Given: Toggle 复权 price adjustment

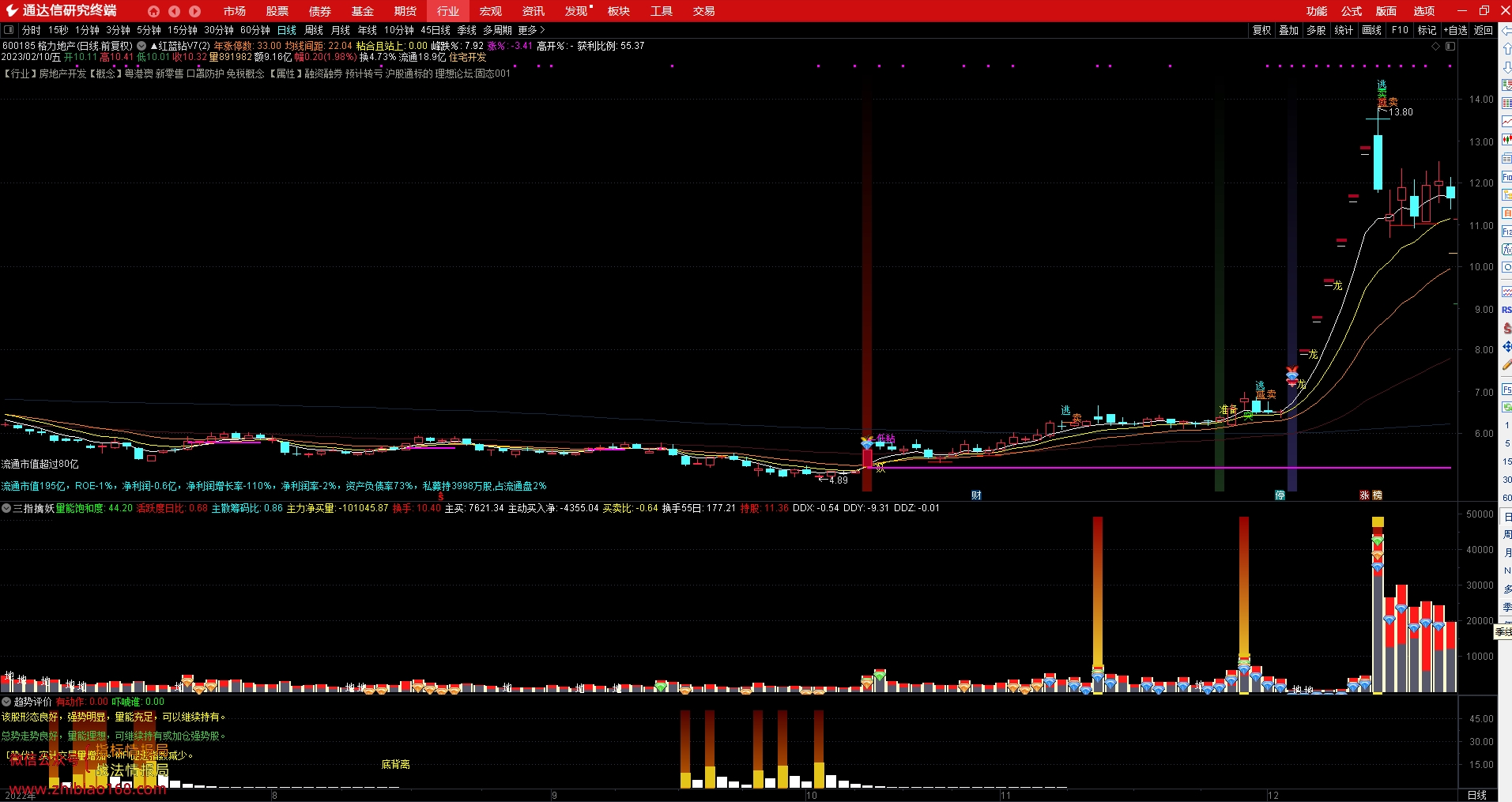Looking at the screenshot, I should [x=1261, y=30].
